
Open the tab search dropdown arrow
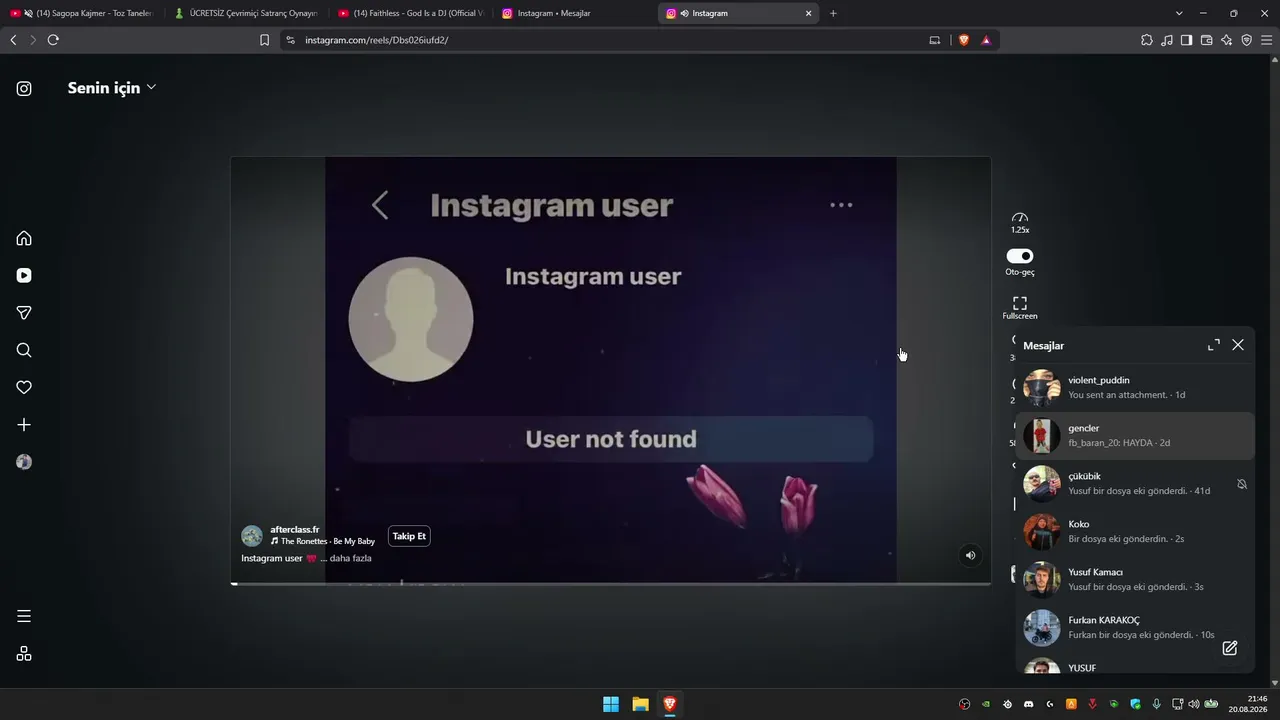click(1179, 13)
